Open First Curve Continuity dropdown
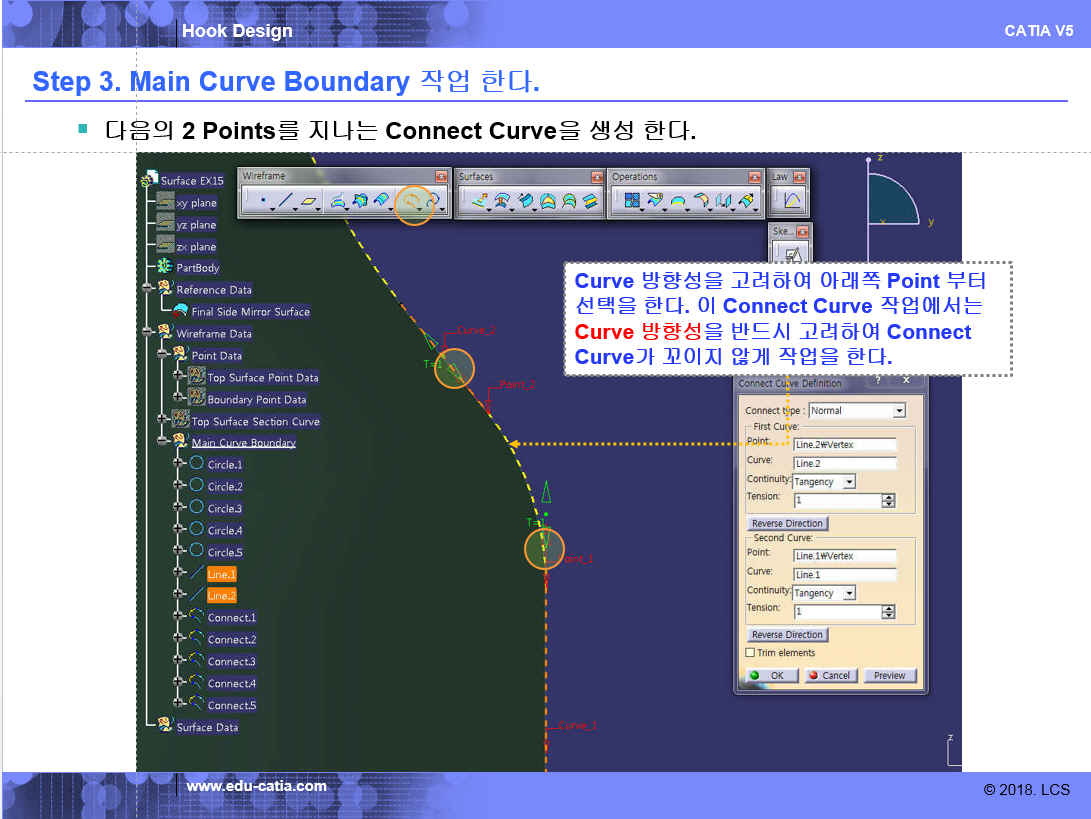The image size is (1091, 819). point(849,482)
